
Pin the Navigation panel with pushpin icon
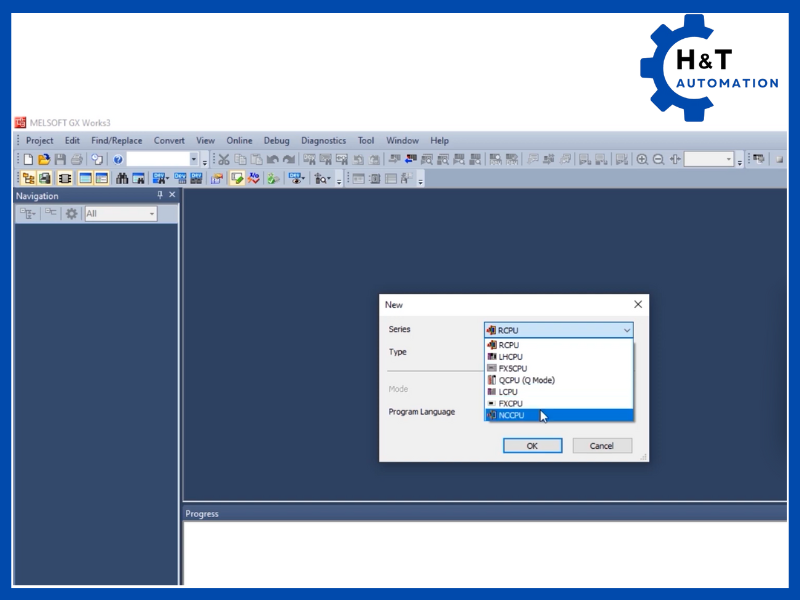click(160, 196)
